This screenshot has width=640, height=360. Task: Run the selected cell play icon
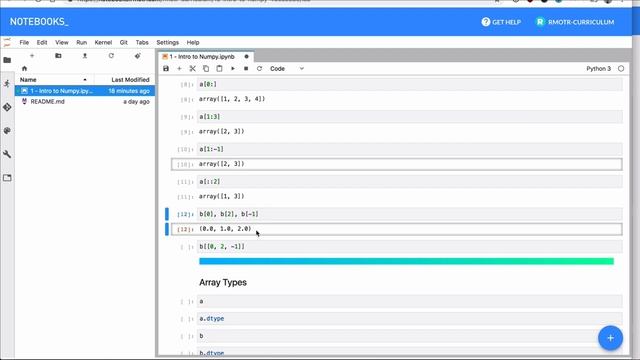(x=233, y=69)
